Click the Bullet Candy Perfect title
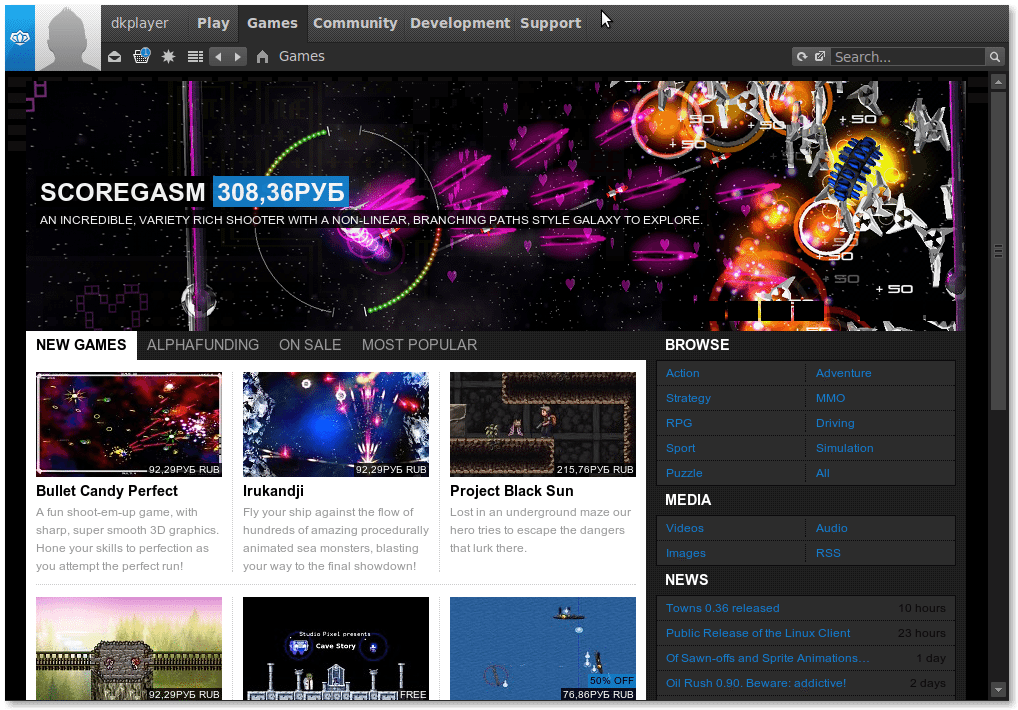The width and height of the screenshot is (1018, 710). (x=107, y=491)
